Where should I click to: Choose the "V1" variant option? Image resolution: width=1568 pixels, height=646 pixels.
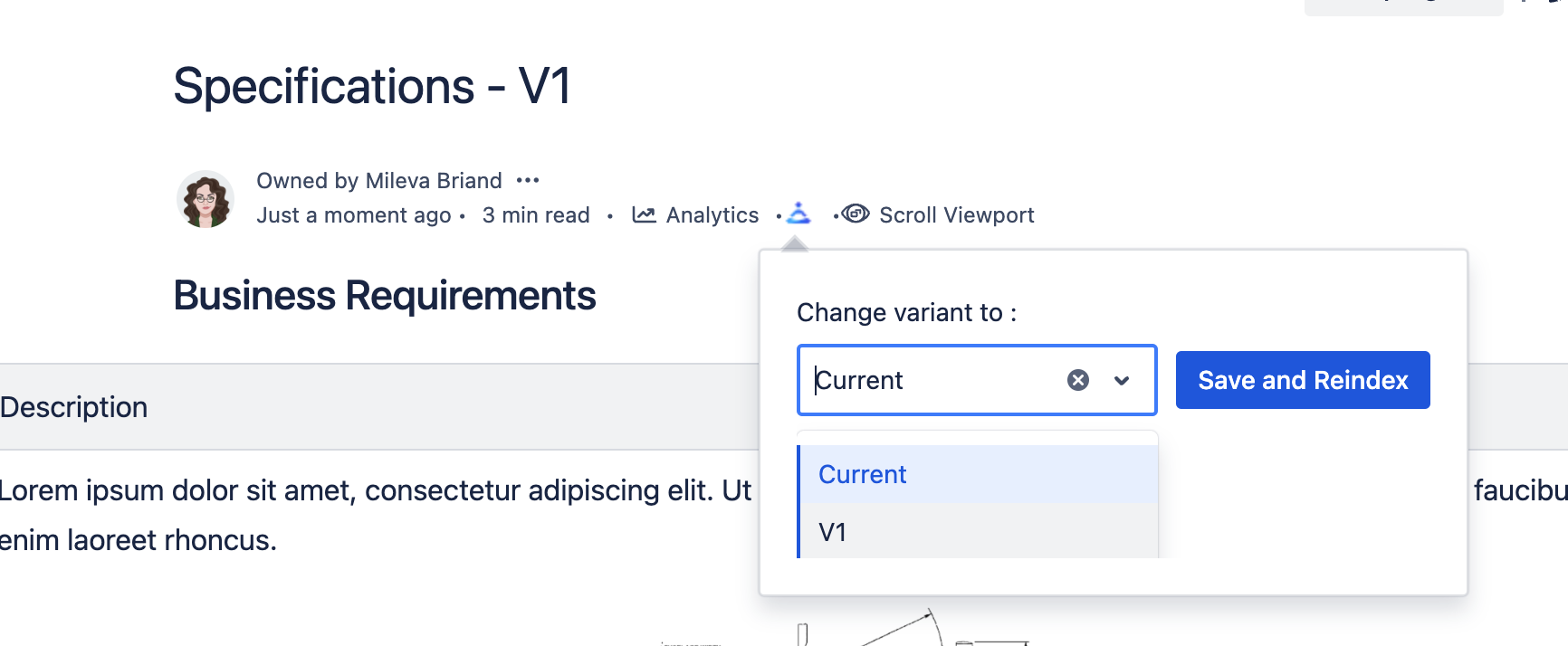click(x=833, y=532)
